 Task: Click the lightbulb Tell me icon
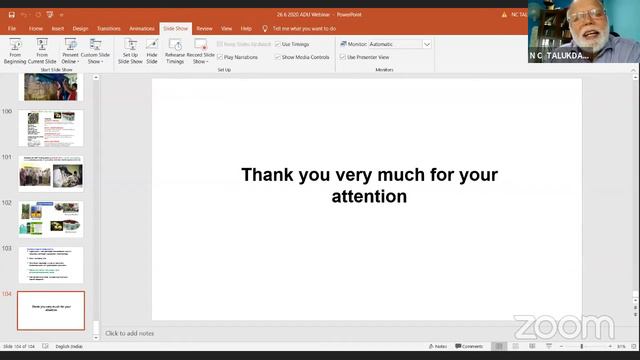tap(265, 29)
